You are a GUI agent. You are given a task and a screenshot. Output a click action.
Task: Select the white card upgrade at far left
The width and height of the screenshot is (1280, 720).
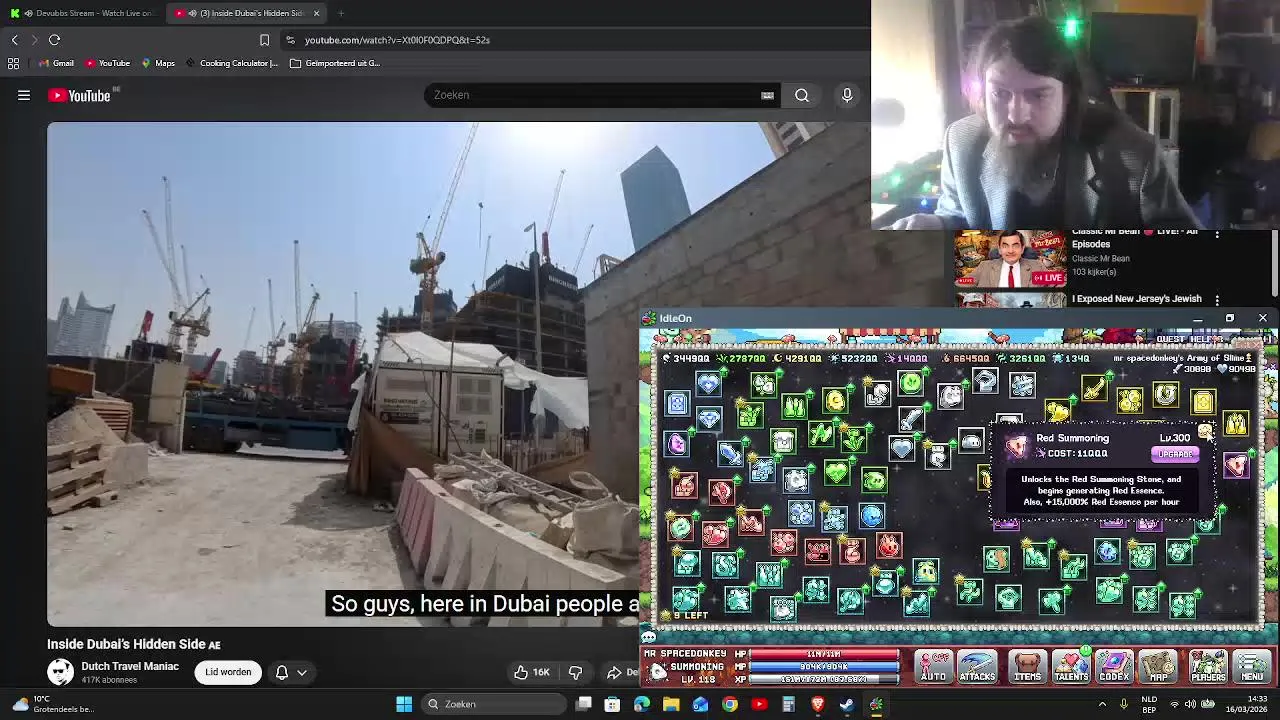point(677,403)
